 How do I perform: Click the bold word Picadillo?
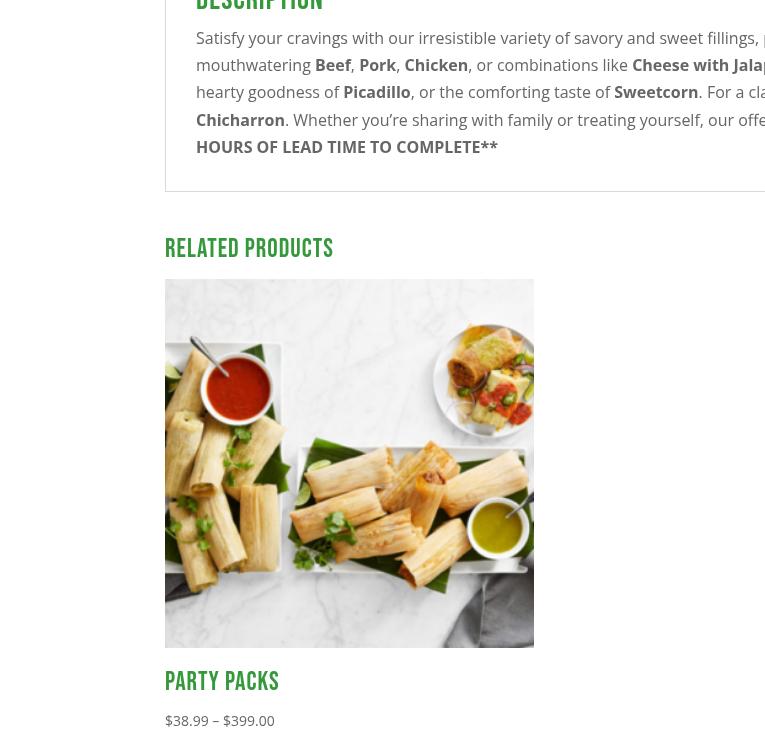[x=377, y=92]
